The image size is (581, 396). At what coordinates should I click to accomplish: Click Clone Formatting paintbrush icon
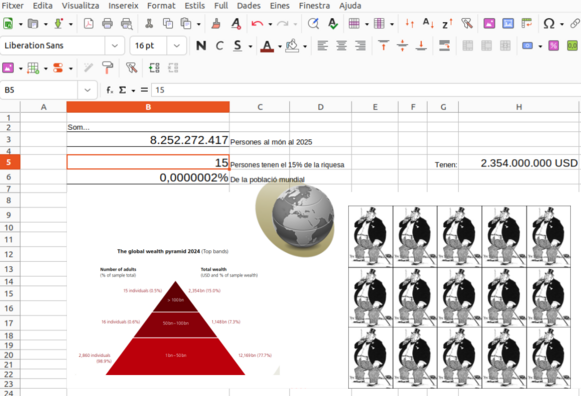(216, 24)
